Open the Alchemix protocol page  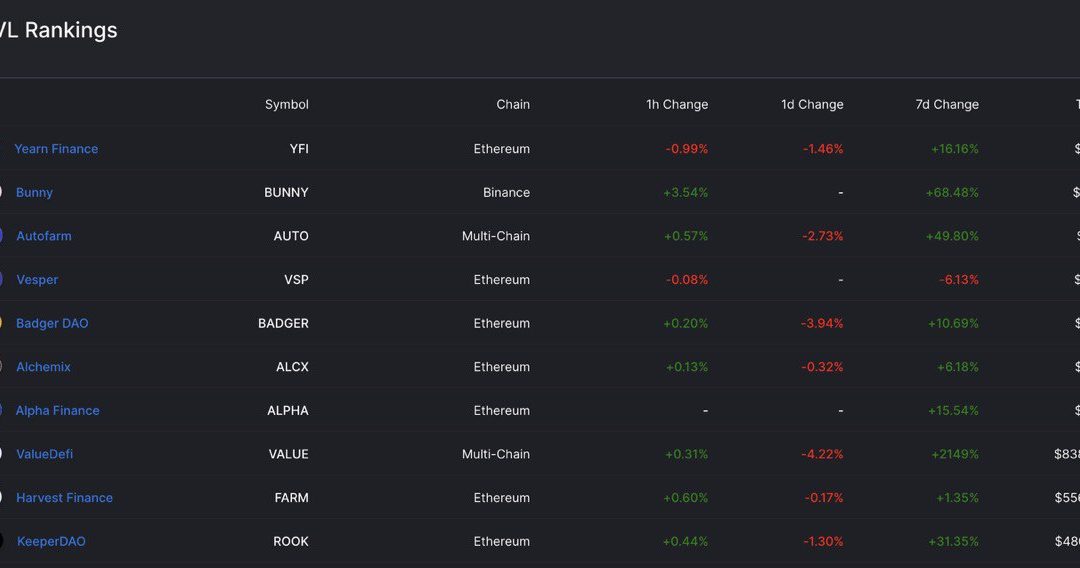(x=43, y=366)
